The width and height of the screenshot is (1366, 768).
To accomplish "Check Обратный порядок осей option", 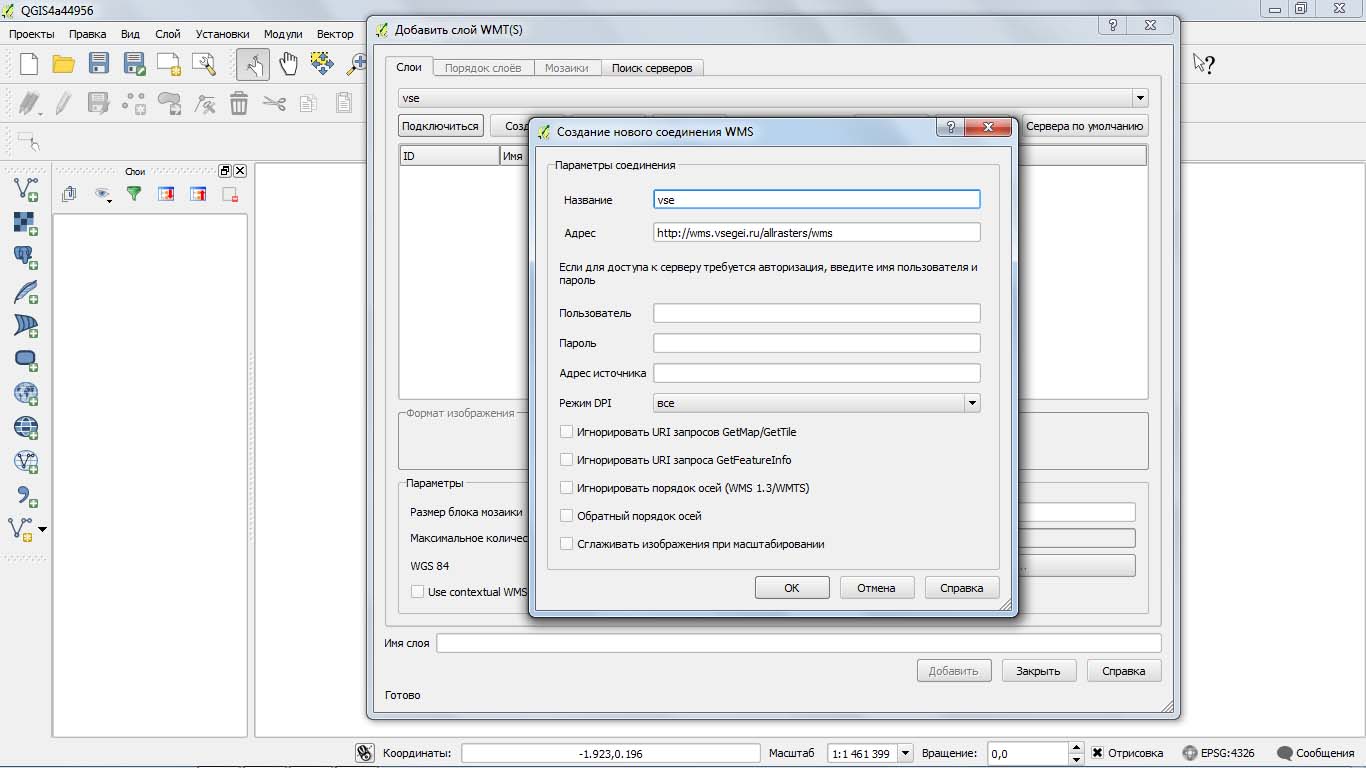I will coord(567,516).
